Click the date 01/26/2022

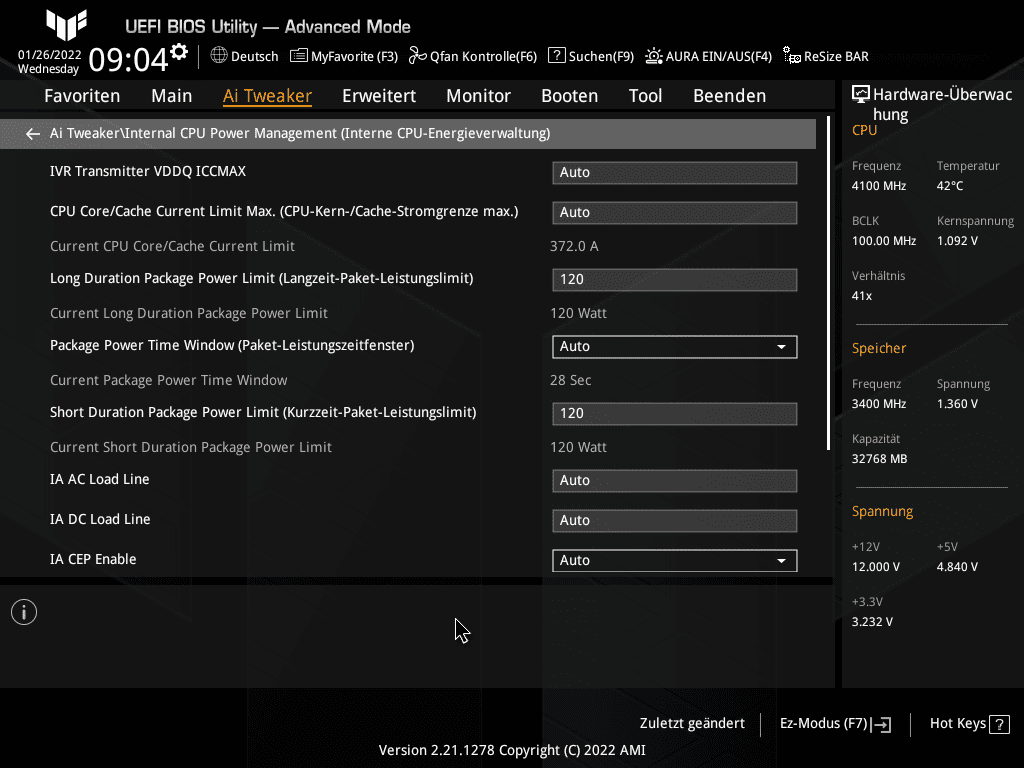click(50, 55)
